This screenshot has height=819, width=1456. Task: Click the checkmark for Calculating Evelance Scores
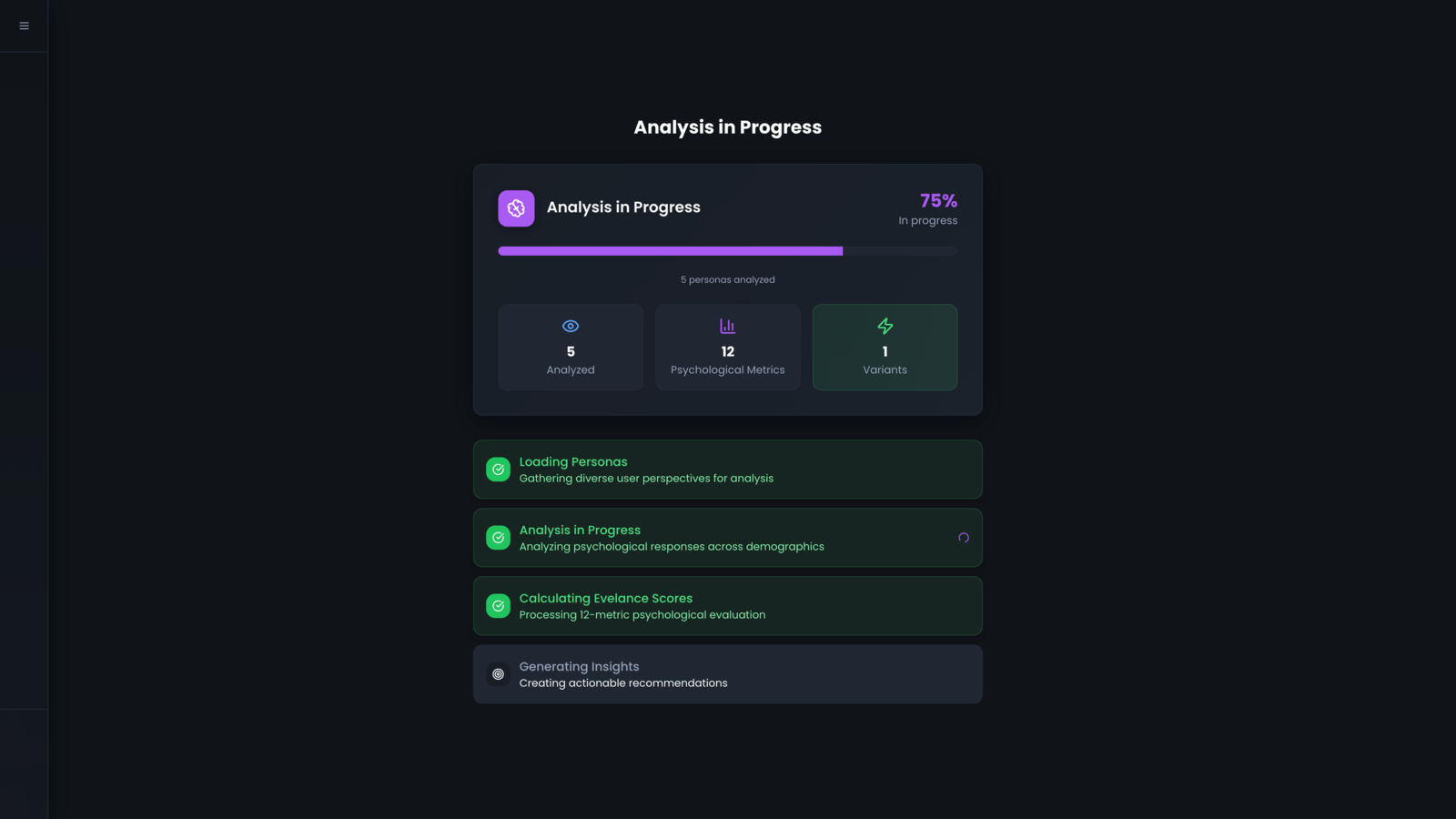tap(498, 606)
